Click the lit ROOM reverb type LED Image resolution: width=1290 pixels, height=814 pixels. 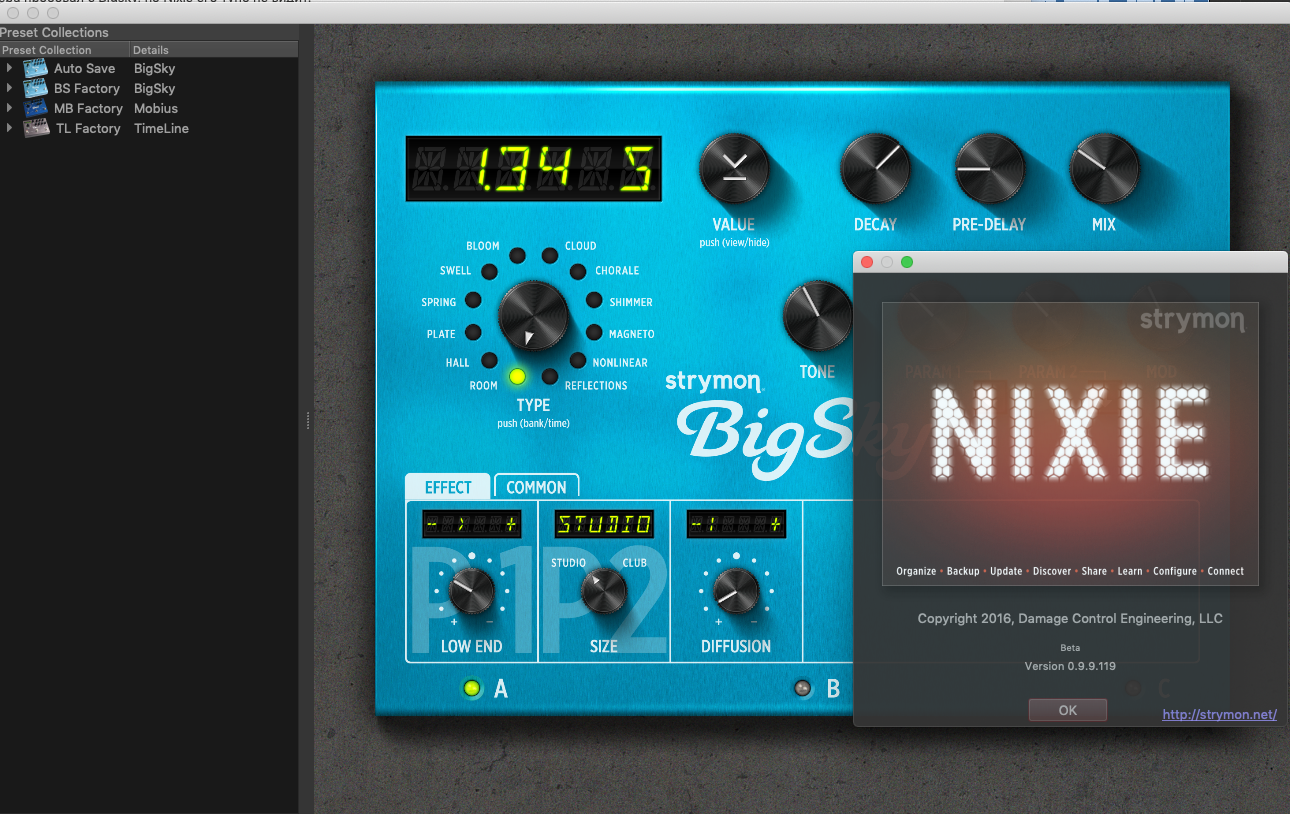click(517, 377)
